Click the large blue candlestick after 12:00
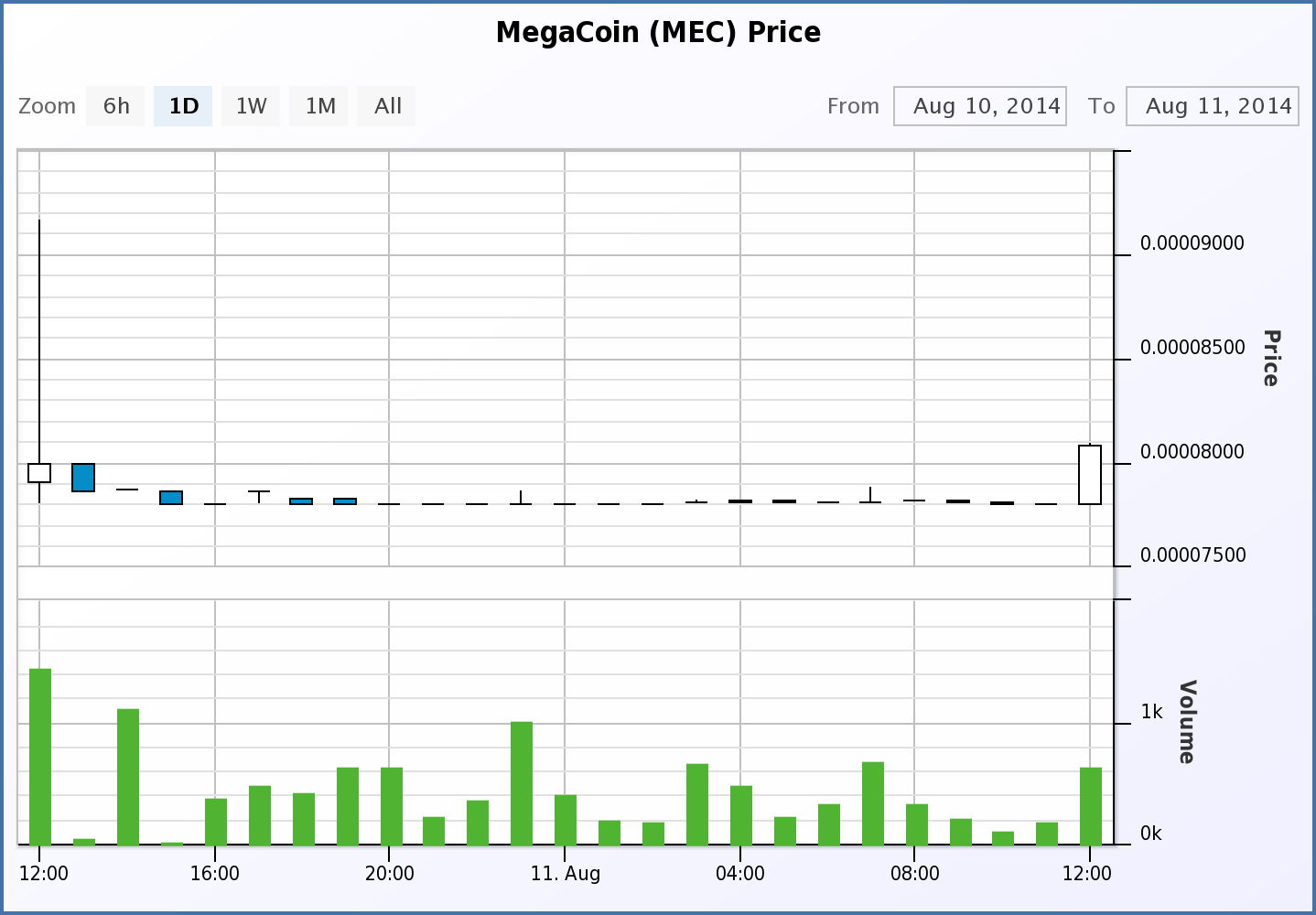The height and width of the screenshot is (915, 1316). [83, 478]
